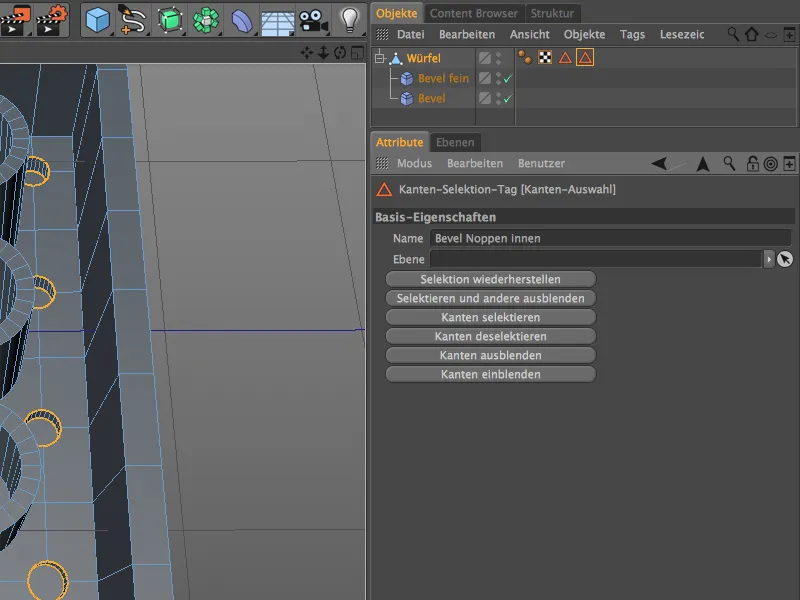The image size is (800, 600).
Task: Click the Kanten ausblenden button
Action: pyautogui.click(x=490, y=355)
